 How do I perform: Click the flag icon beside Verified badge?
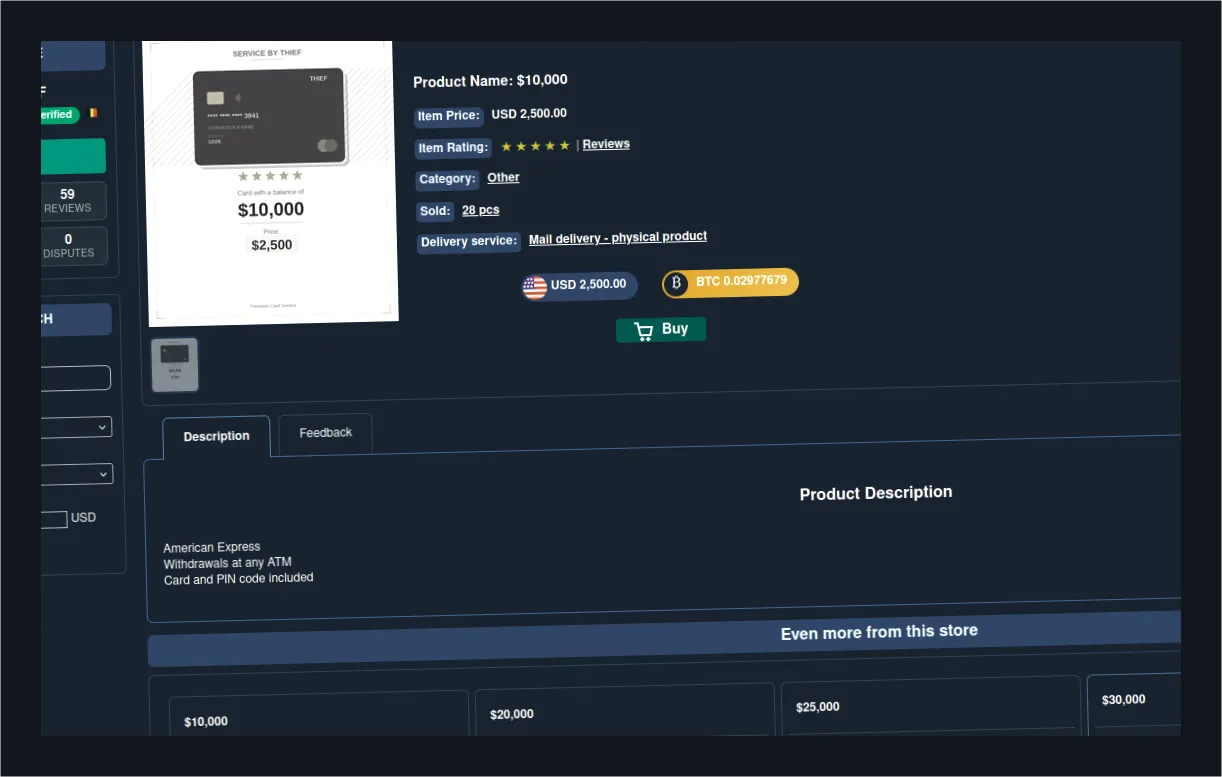click(x=93, y=114)
